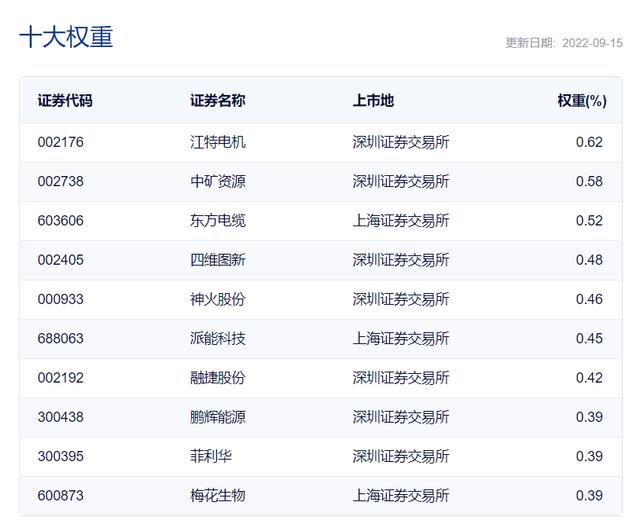Select the 证券代码 column header
Image resolution: width=640 pixels, height=524 pixels.
point(65,100)
